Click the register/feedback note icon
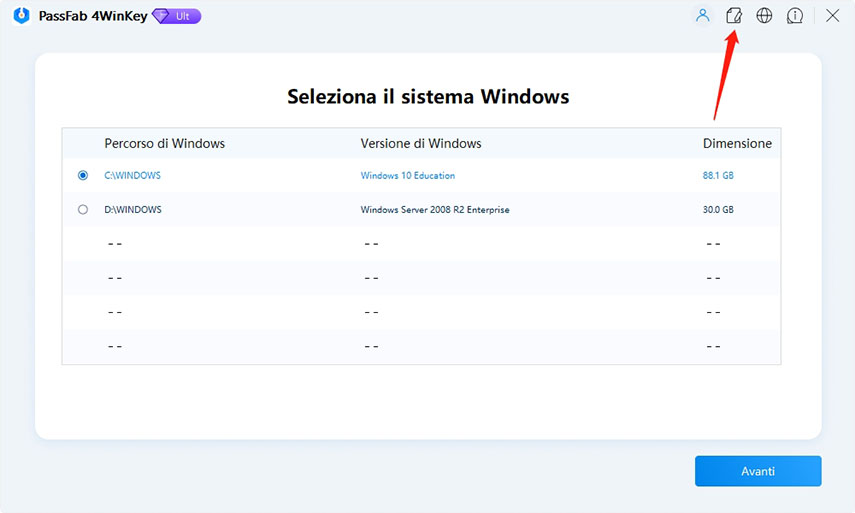The image size is (855, 513). tap(733, 16)
